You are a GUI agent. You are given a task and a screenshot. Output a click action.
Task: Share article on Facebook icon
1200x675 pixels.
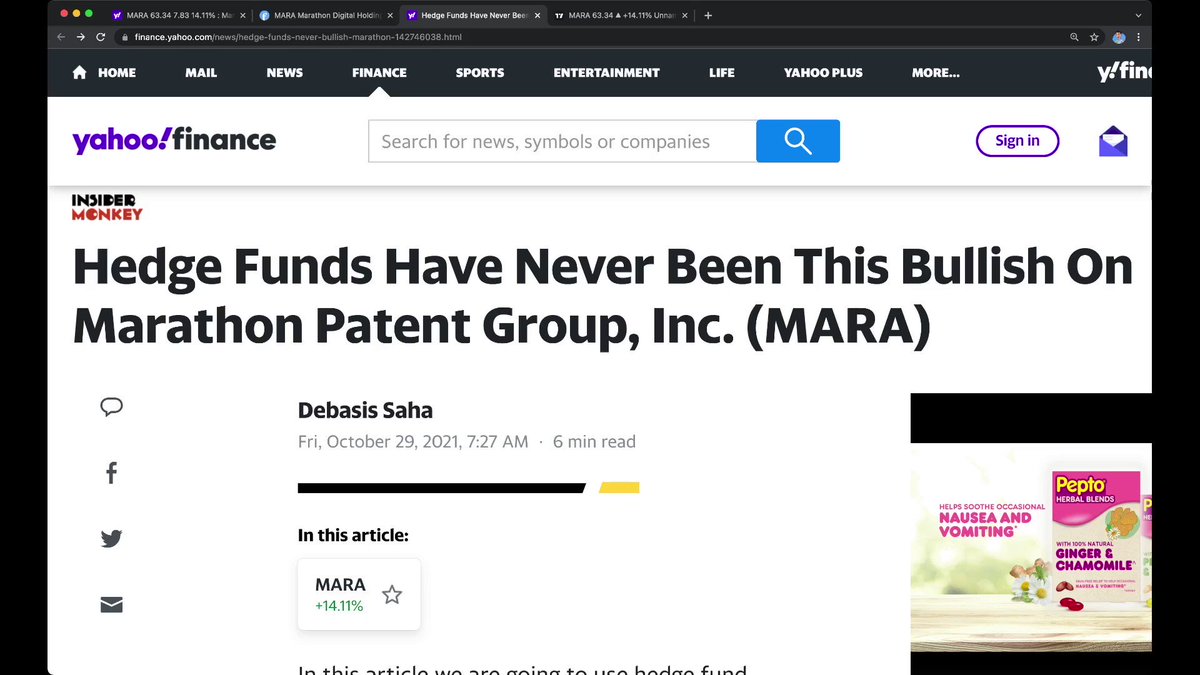coord(111,473)
